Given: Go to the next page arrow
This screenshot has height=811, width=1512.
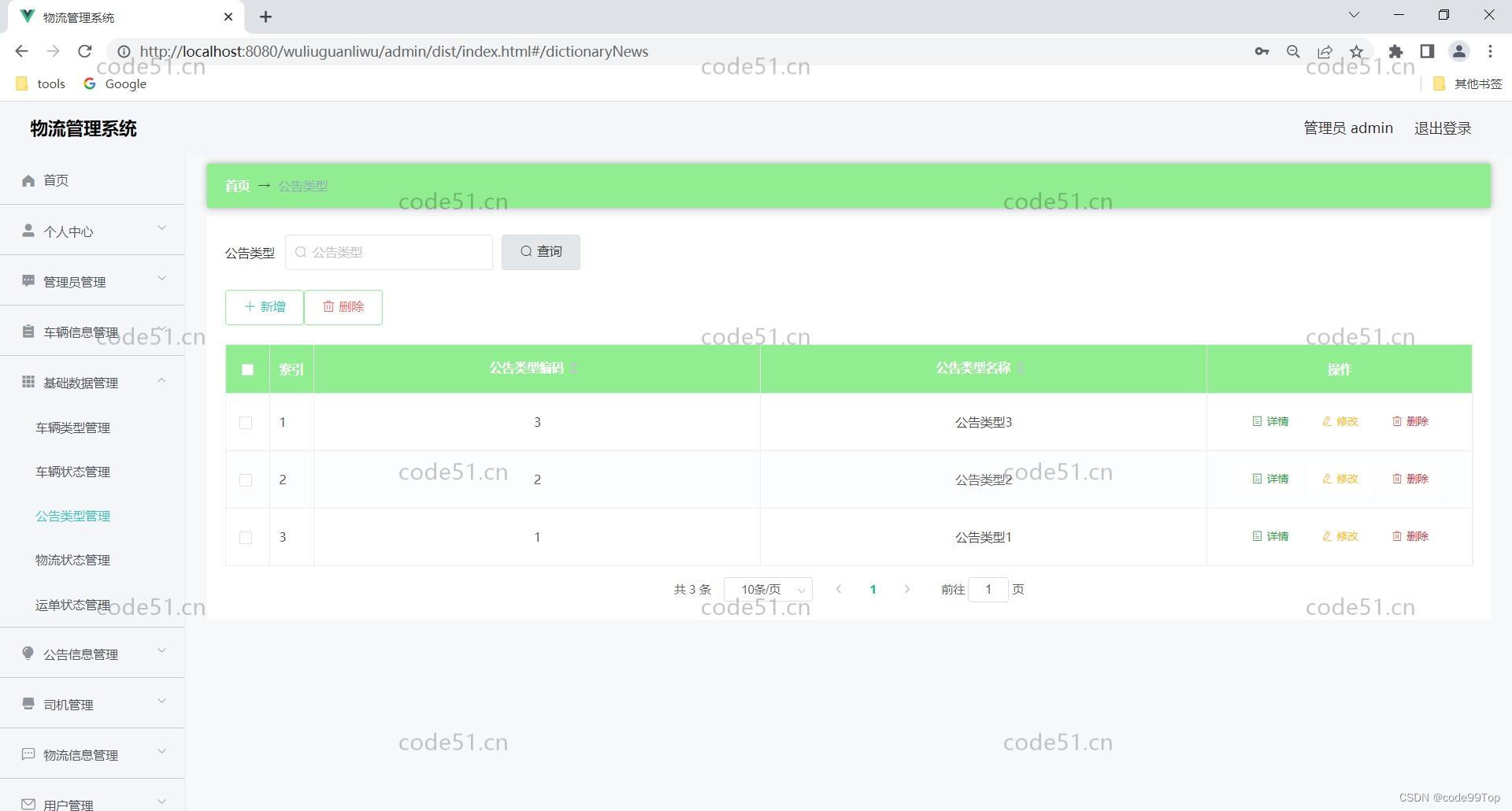Looking at the screenshot, I should pos(907,589).
